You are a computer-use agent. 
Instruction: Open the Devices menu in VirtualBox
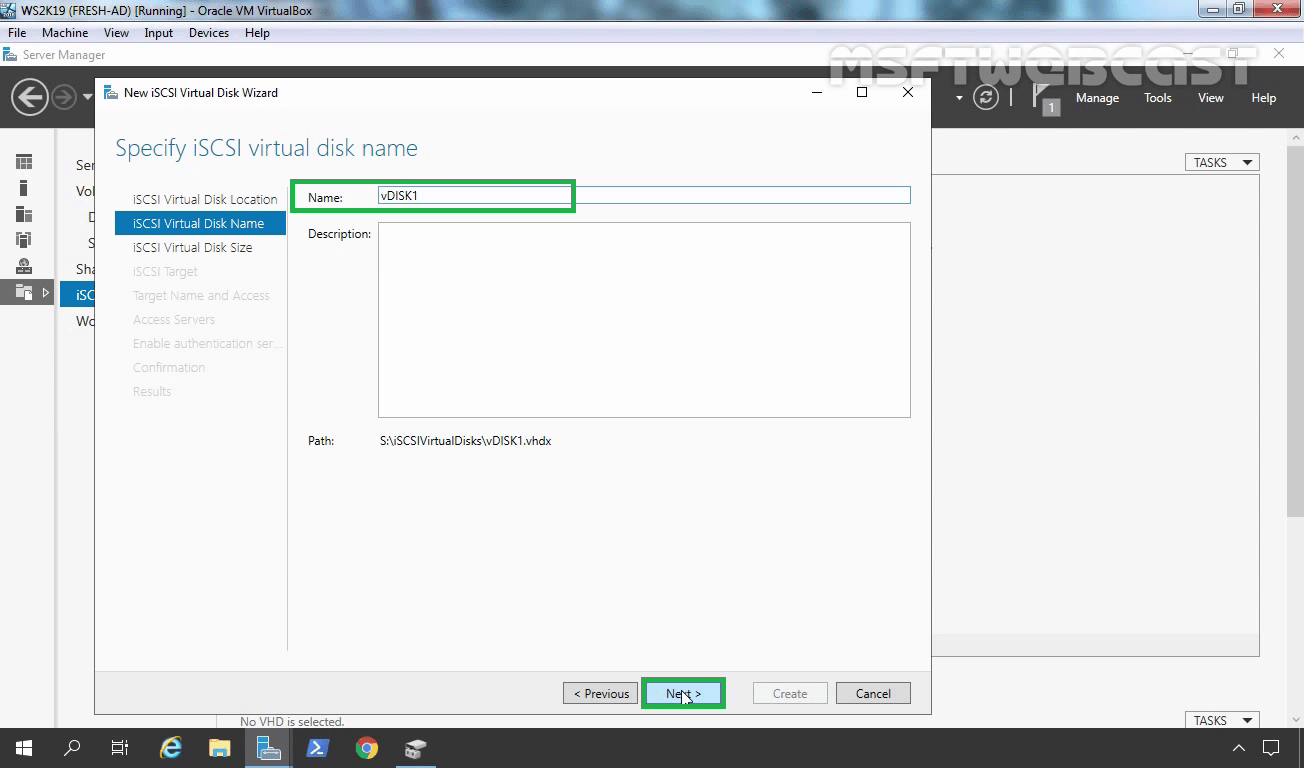[208, 32]
